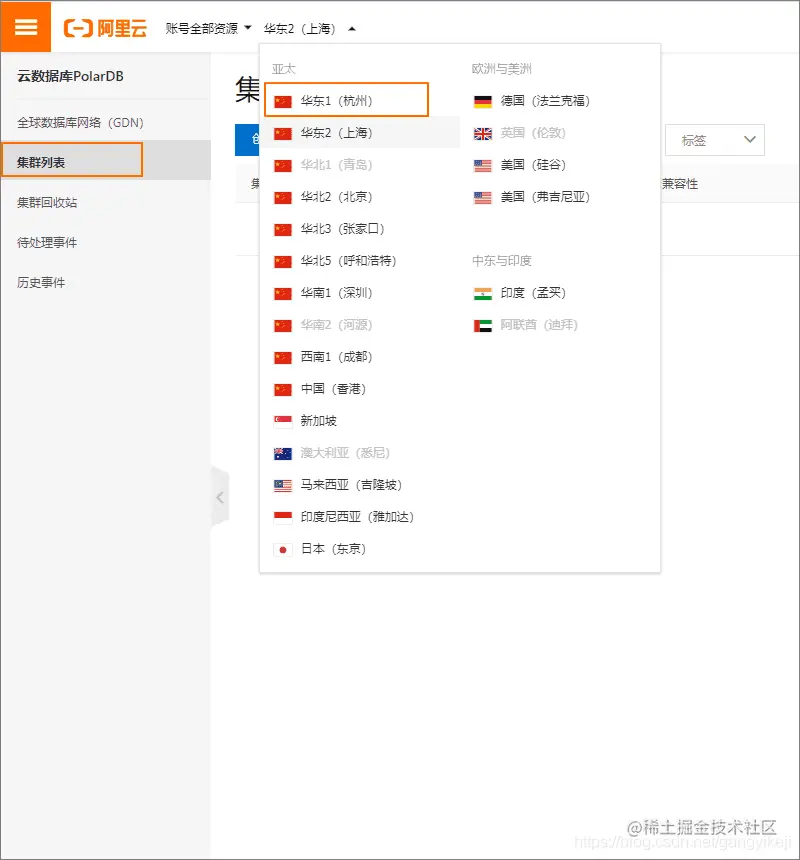800x860 pixels.
Task: Collapse the sidebar using the left arrow handle
Action: 221,496
